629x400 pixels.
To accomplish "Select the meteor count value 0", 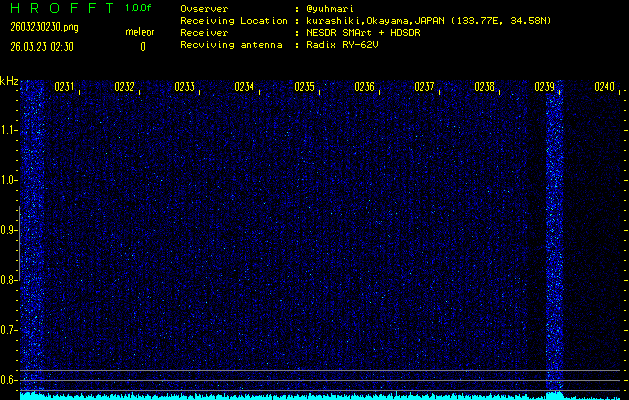I will pos(142,46).
